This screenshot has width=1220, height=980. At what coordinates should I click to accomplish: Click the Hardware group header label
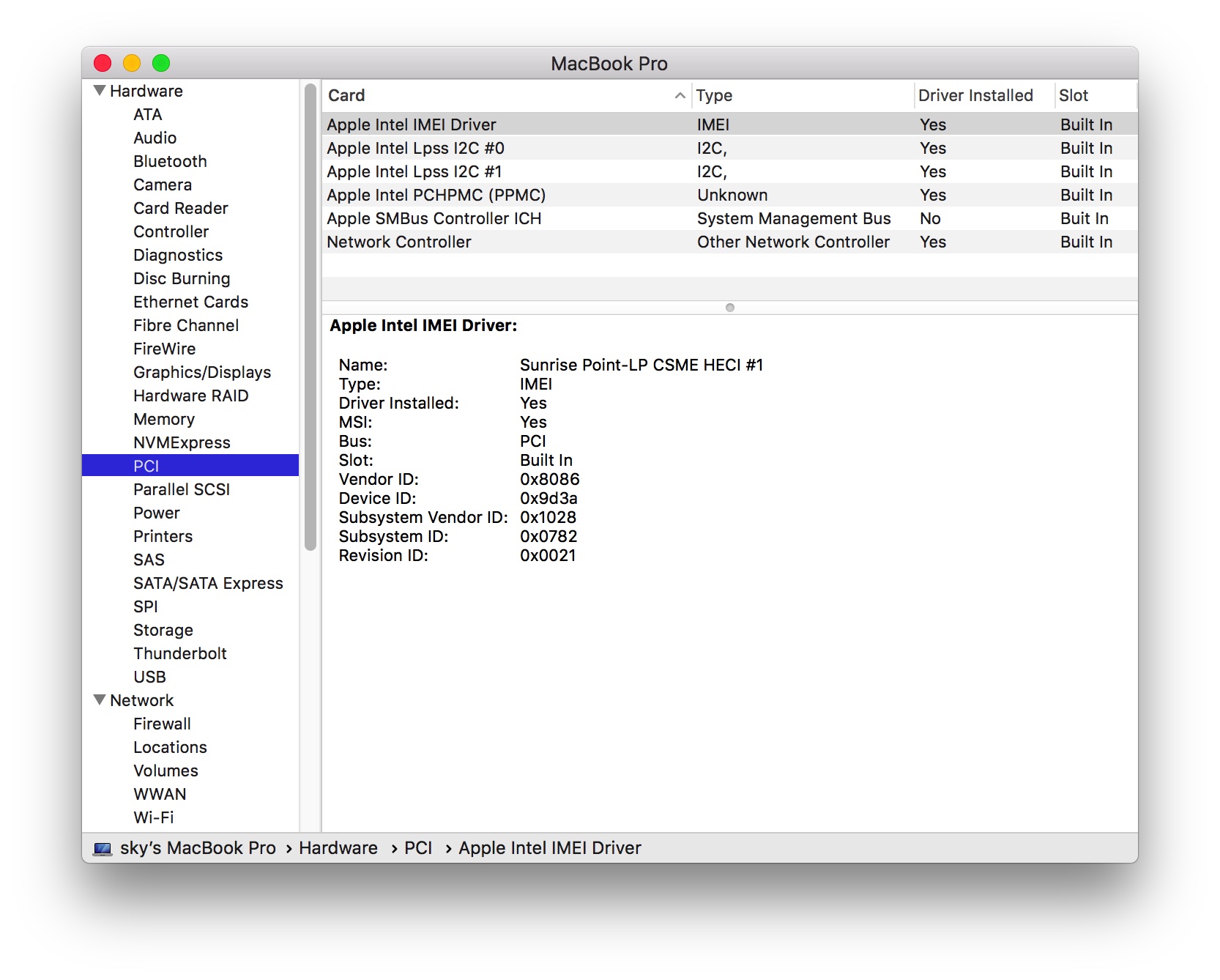point(146,91)
